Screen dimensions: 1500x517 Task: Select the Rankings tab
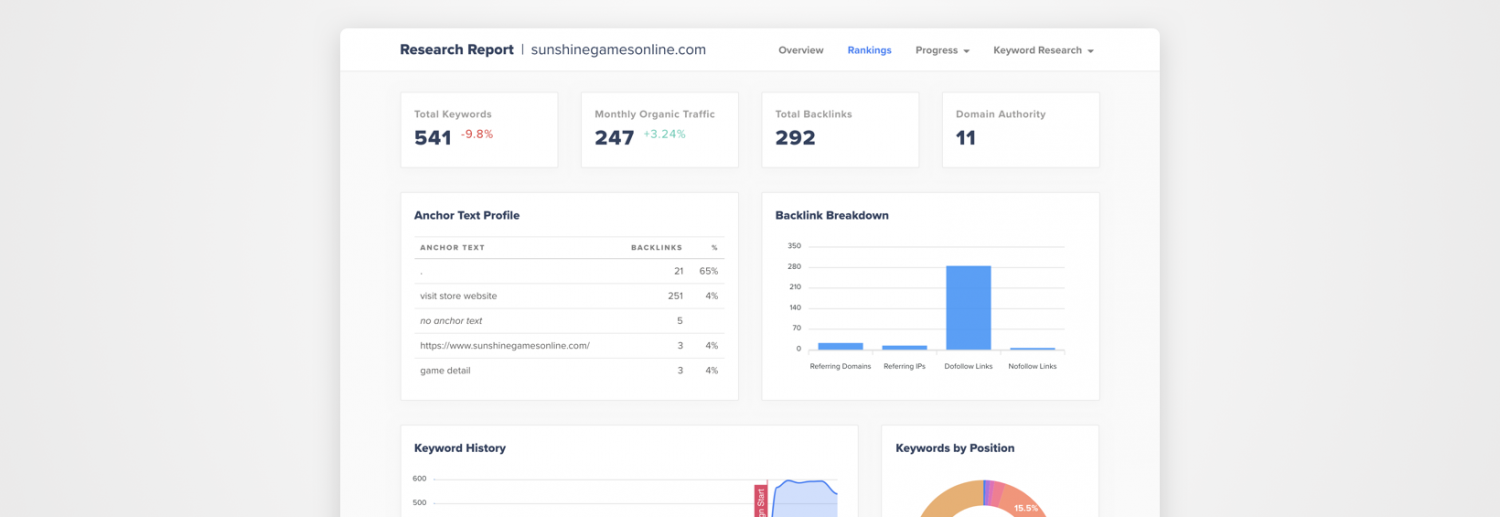[x=869, y=50]
